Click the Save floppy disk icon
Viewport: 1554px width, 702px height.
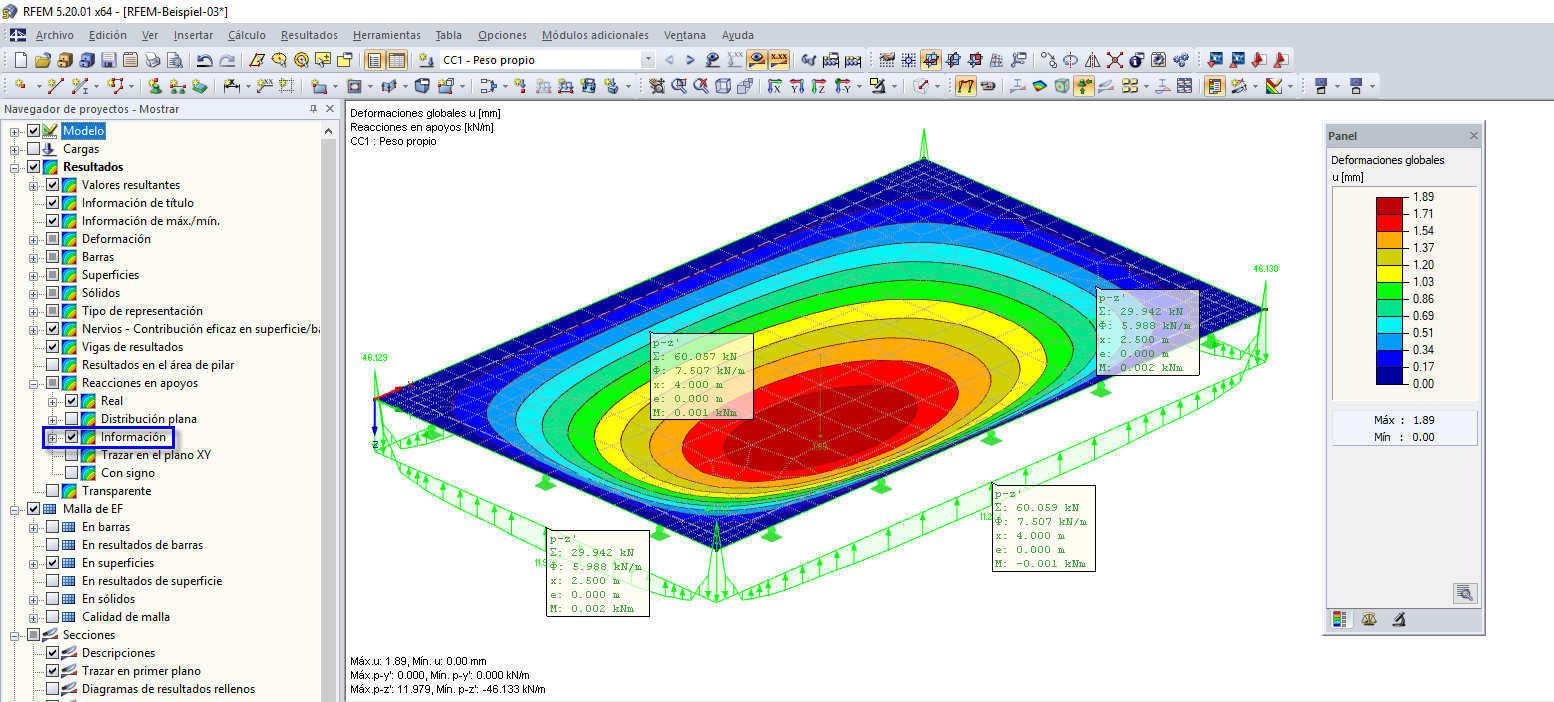tap(108, 60)
